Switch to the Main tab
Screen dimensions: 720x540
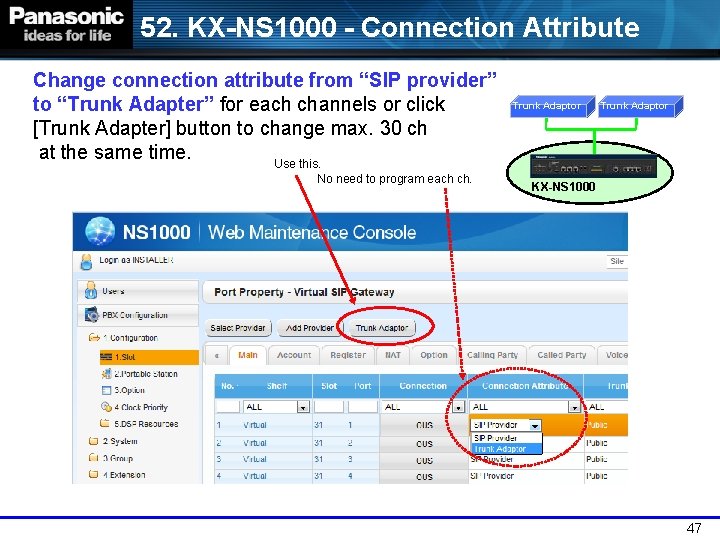[248, 355]
